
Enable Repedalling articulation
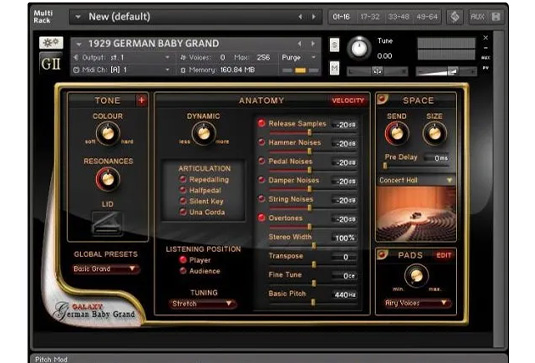click(183, 179)
